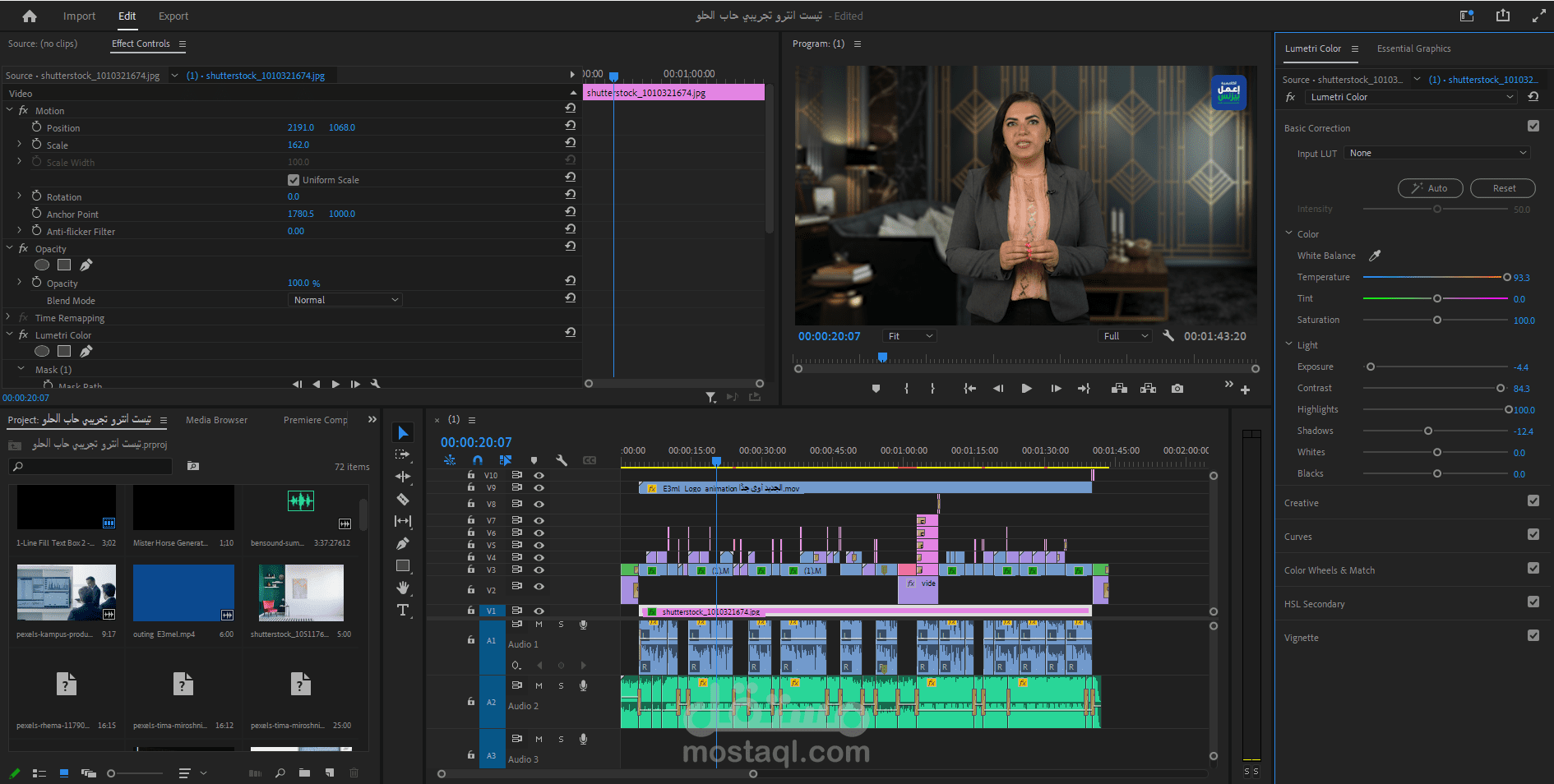This screenshot has width=1554, height=784.
Task: Open the Lumetri Color panel menu
Action: 1355,48
